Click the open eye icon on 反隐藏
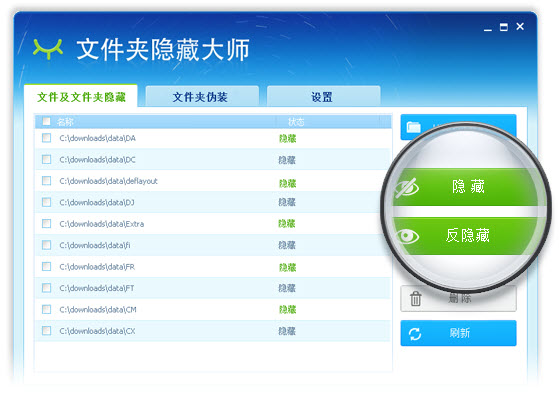Image resolution: width=559 pixels, height=399 pixels. click(407, 236)
